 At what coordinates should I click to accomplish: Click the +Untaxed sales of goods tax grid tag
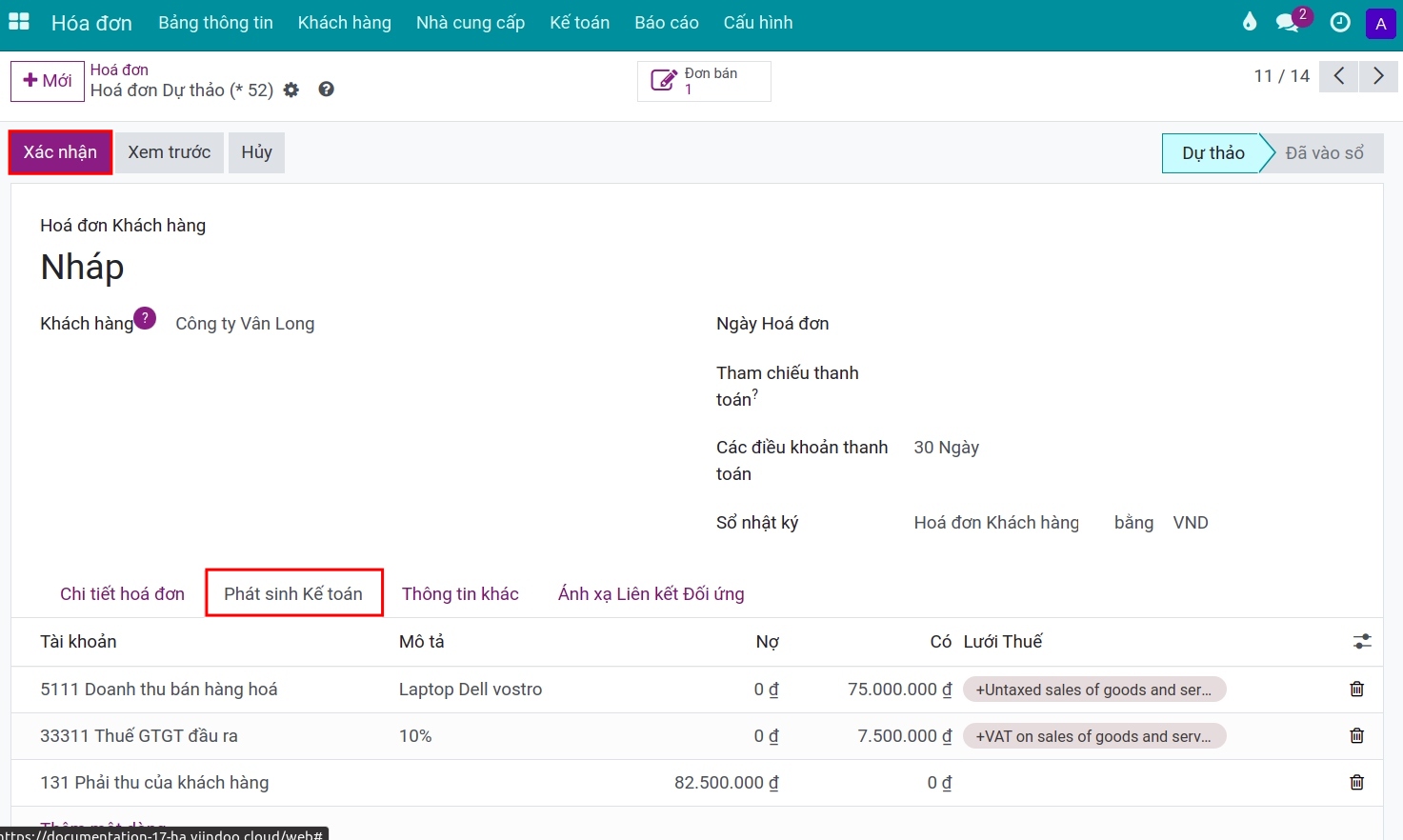1094,690
